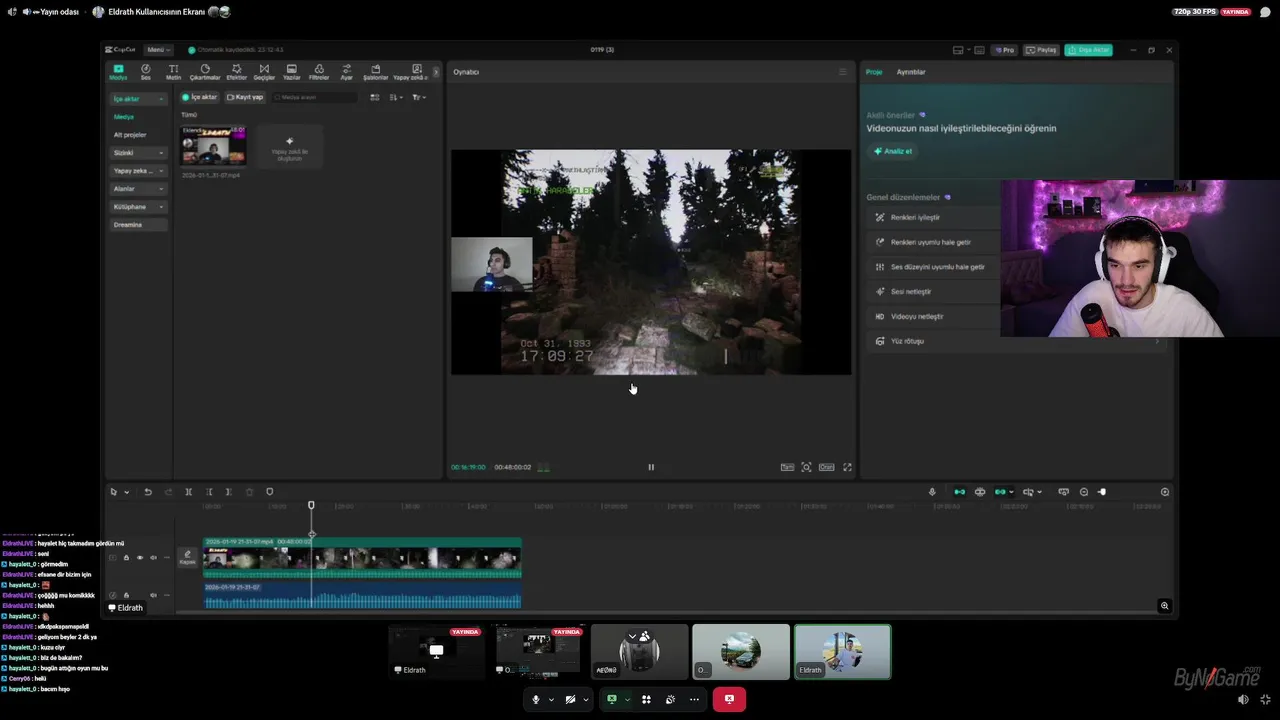The width and height of the screenshot is (1280, 720).
Task: Expand the İçe aktar sidebar section
Action: pyautogui.click(x=138, y=99)
